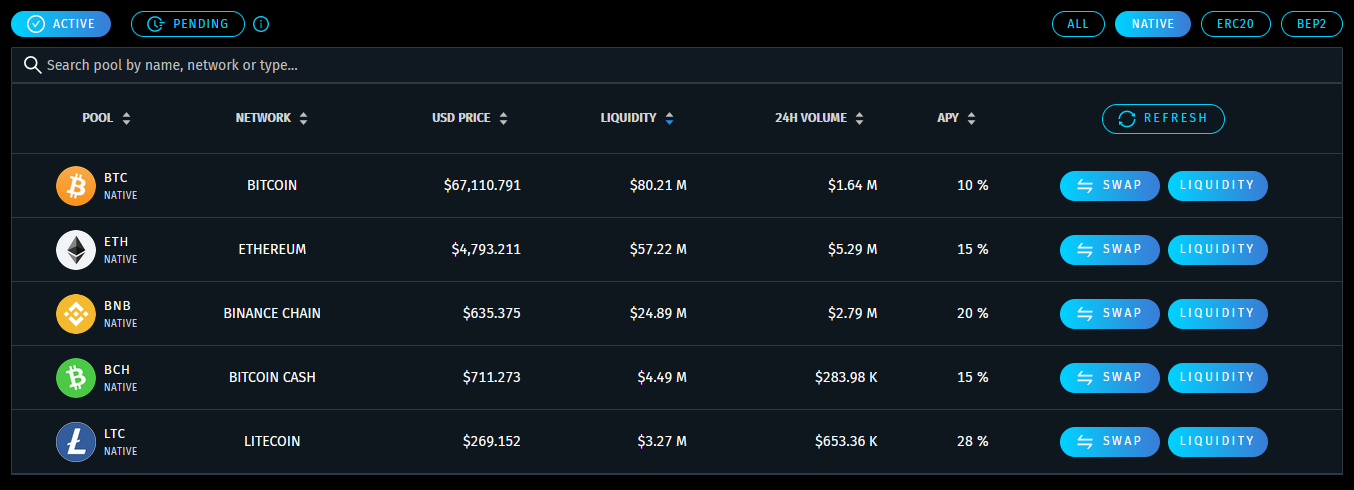Filter pools by ALL
1354x490 pixels.
point(1078,24)
